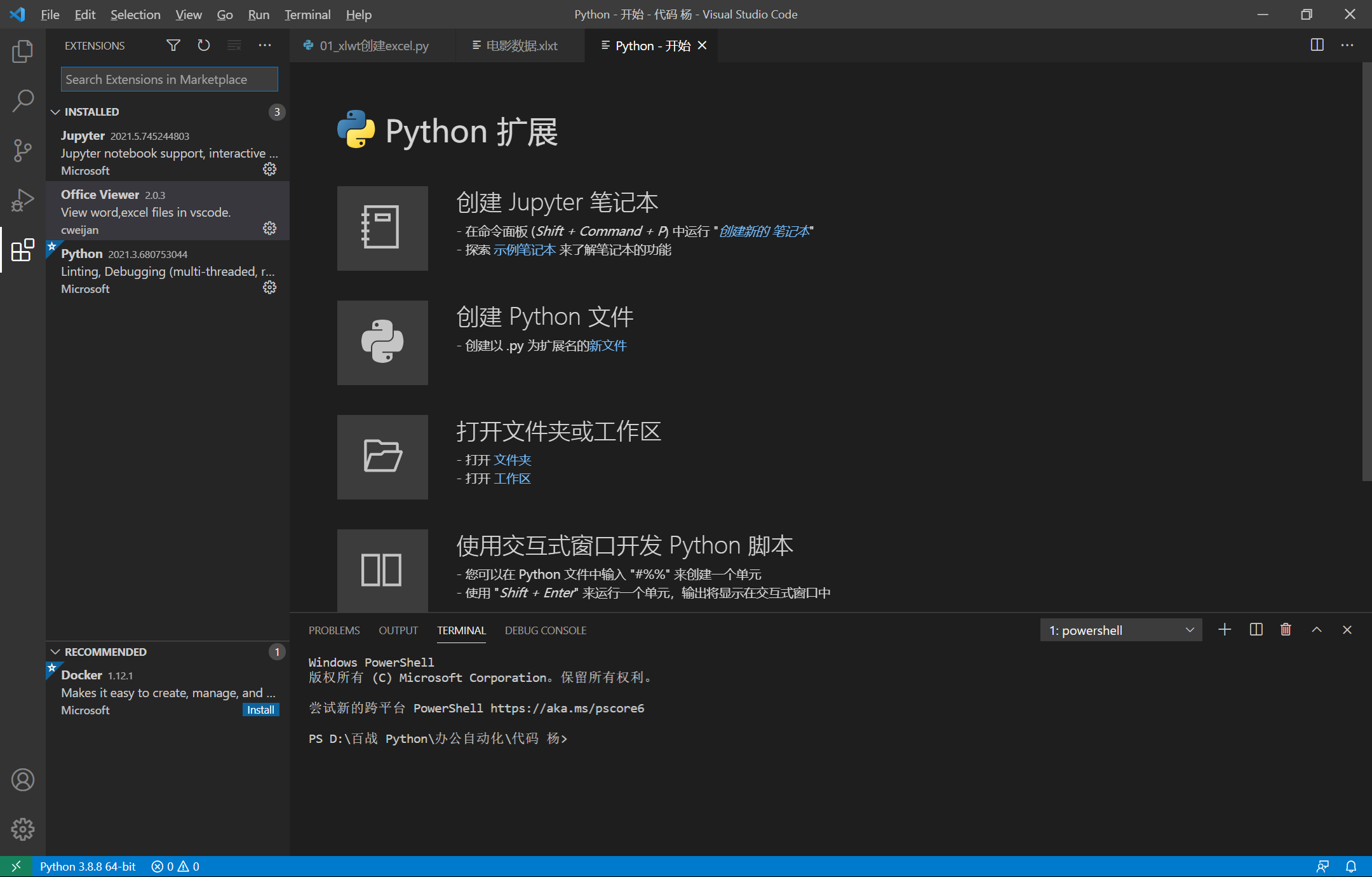Open the Edit menu
Image resolution: width=1372 pixels, height=877 pixels.
[x=84, y=14]
